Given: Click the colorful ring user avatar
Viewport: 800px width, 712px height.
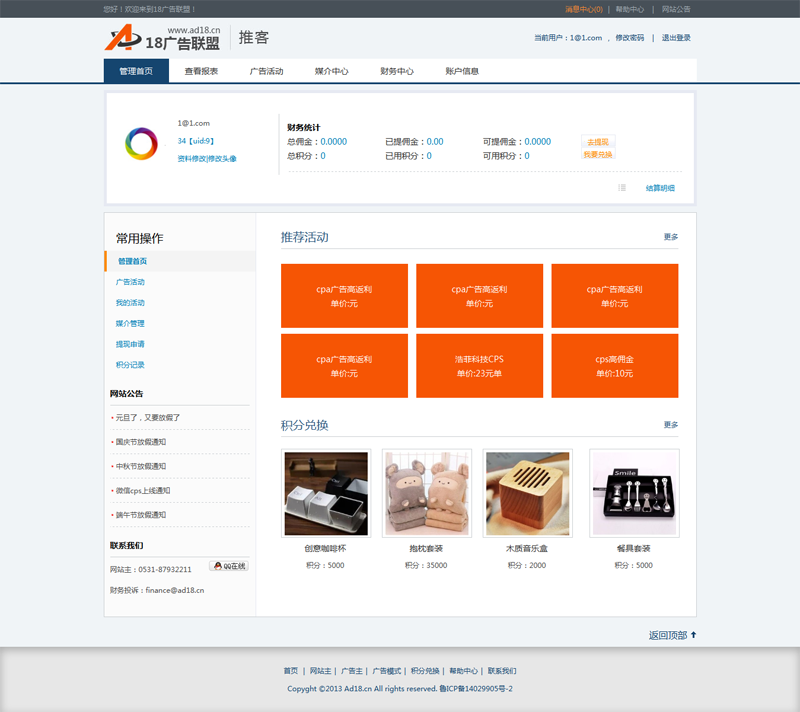Looking at the screenshot, I should [x=141, y=143].
